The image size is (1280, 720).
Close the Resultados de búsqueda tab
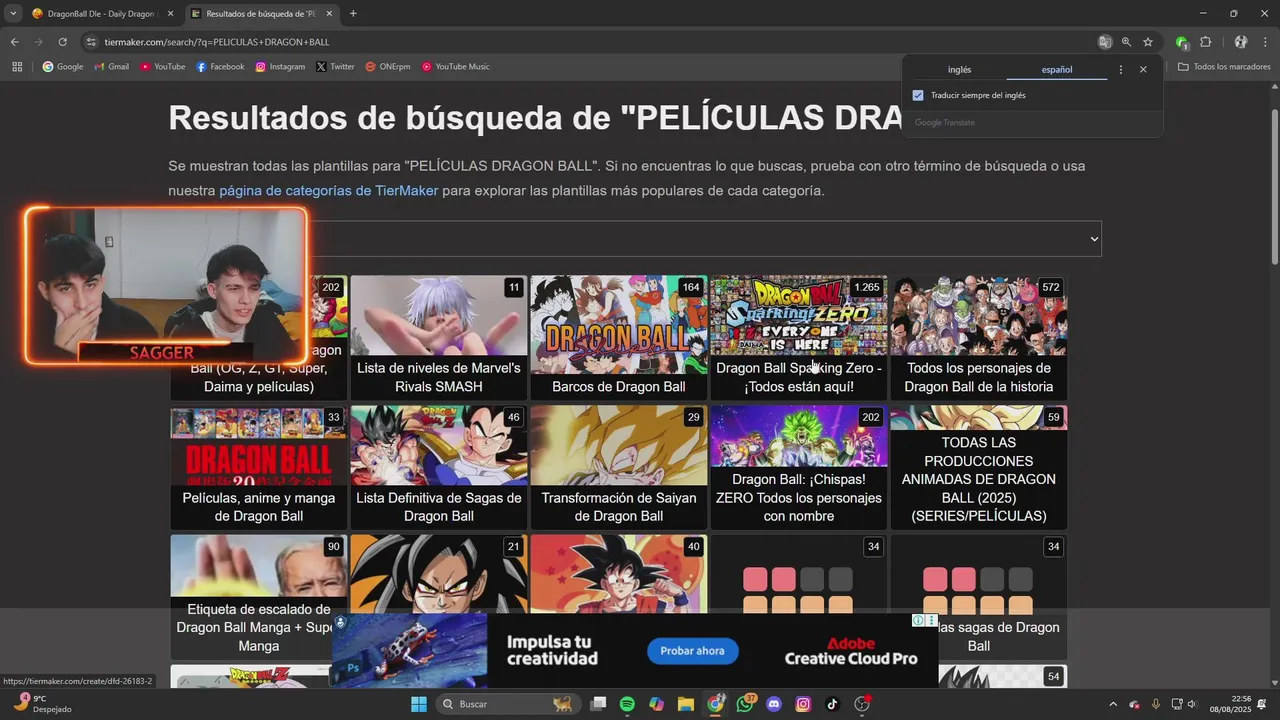pyautogui.click(x=329, y=14)
